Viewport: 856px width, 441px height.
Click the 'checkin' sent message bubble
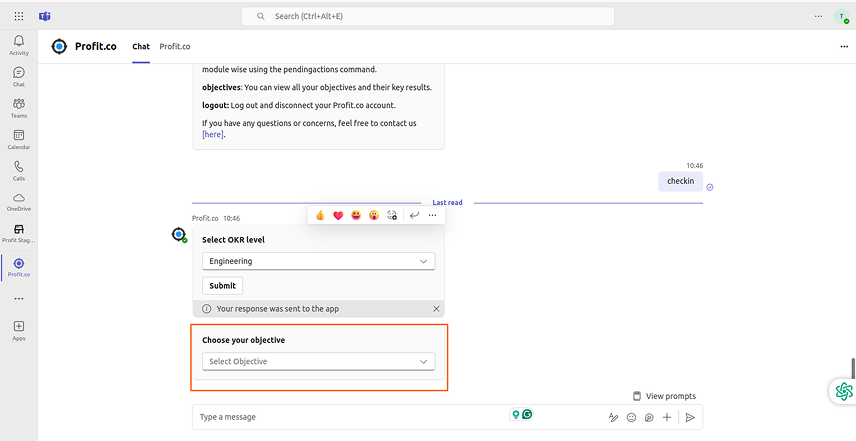click(x=681, y=181)
